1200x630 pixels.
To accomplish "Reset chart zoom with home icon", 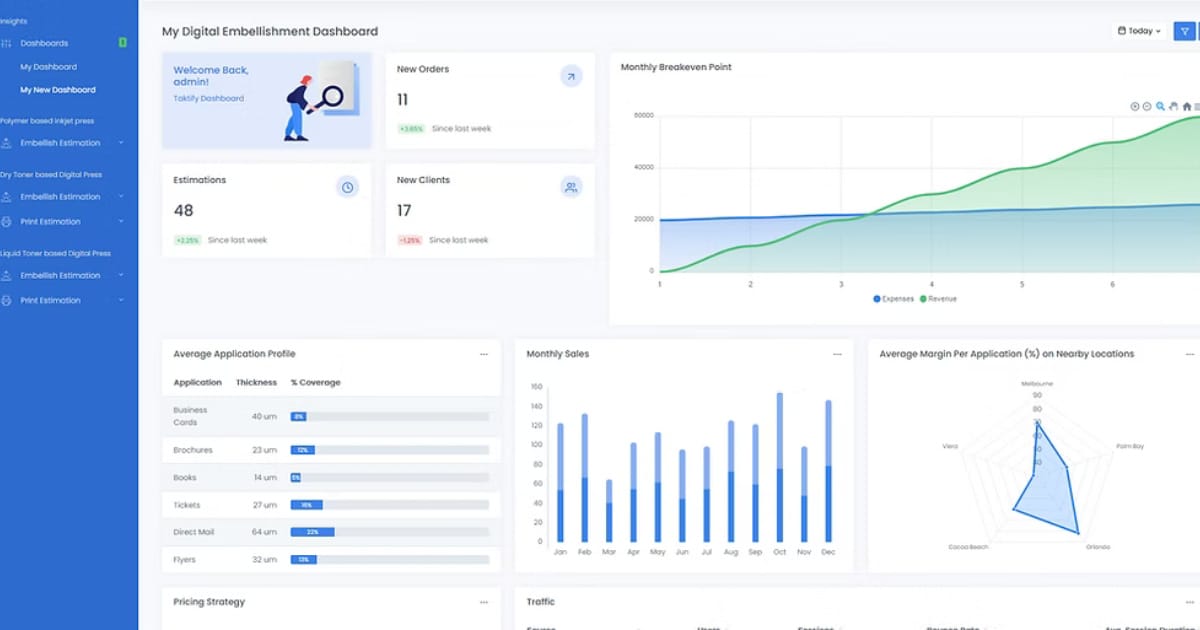I will 1187,106.
